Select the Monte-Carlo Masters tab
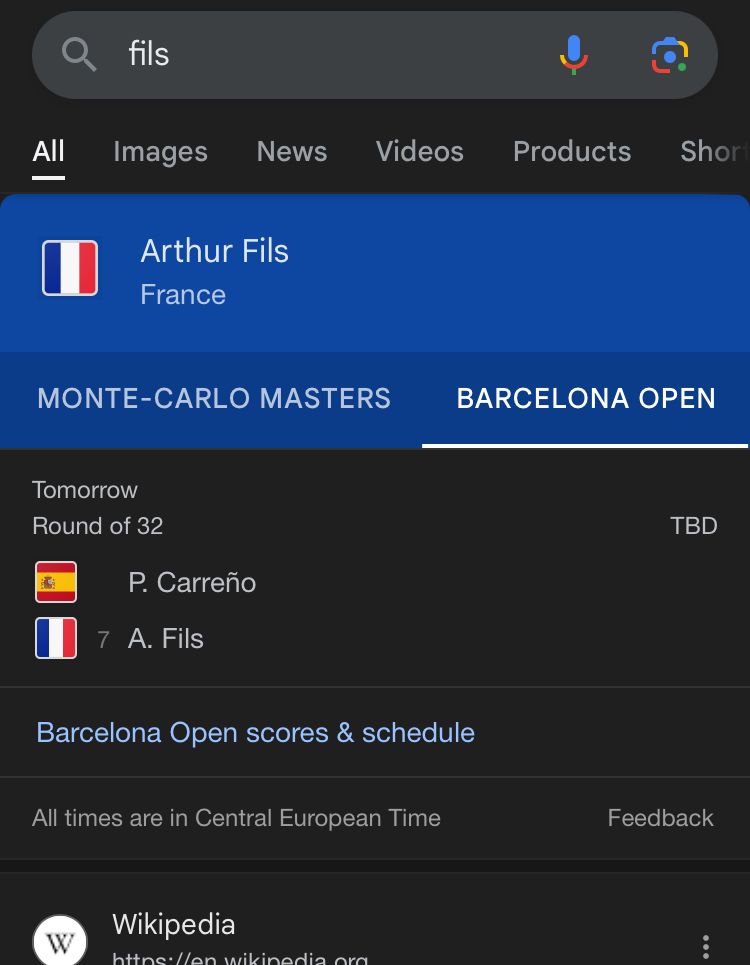Screen dimensions: 750x965 click(x=214, y=398)
